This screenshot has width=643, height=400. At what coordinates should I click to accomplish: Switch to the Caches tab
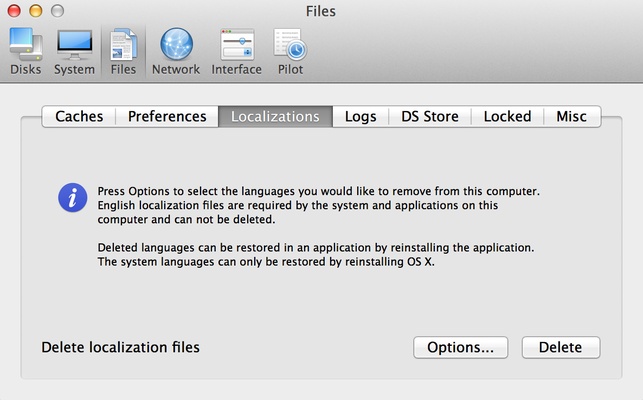click(x=79, y=116)
